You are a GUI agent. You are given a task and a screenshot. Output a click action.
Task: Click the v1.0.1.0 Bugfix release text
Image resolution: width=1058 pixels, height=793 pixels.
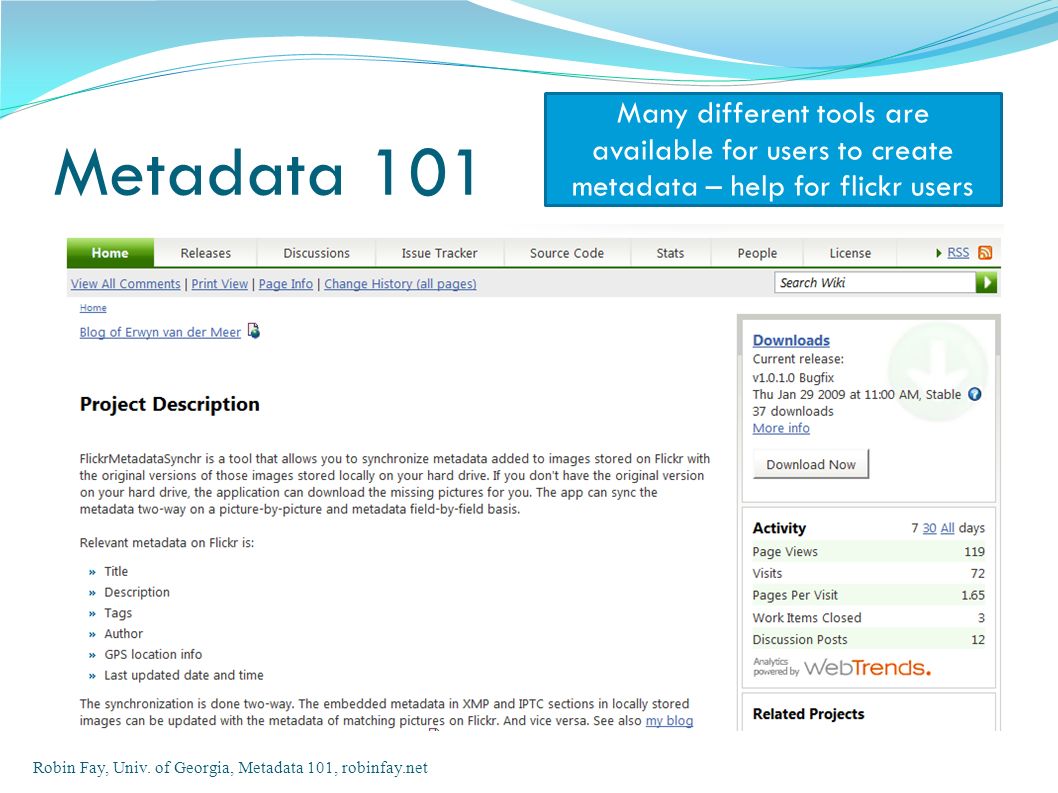click(x=794, y=377)
